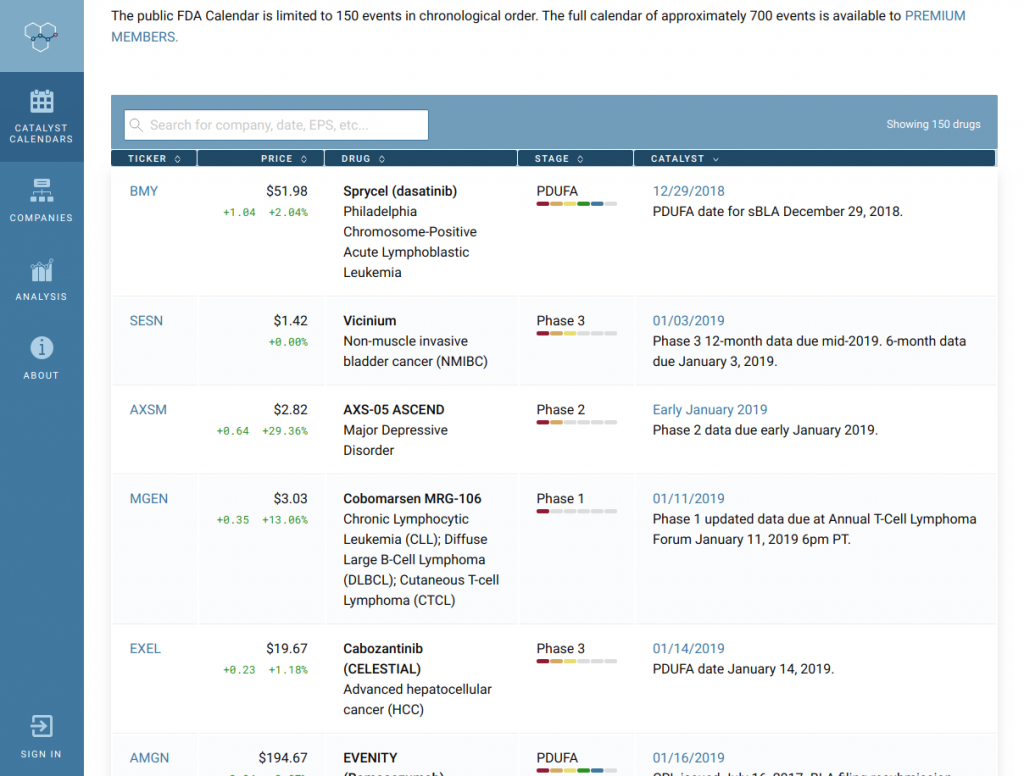
Task: Click the +13.06% change for MGEN
Action: pyautogui.click(x=285, y=520)
